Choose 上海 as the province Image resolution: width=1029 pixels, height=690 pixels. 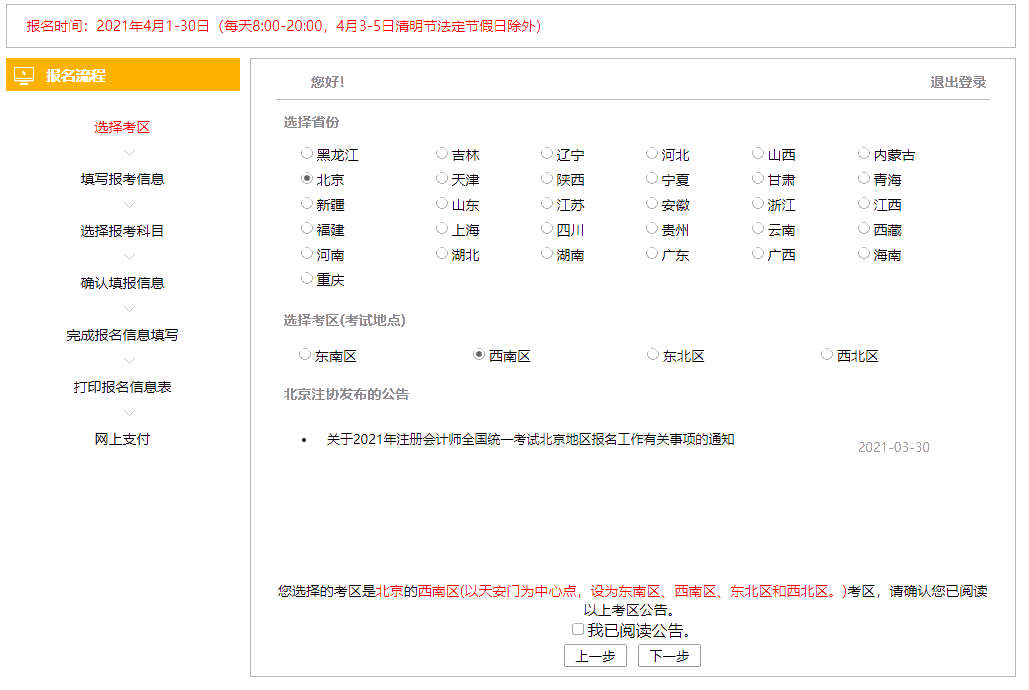442,228
